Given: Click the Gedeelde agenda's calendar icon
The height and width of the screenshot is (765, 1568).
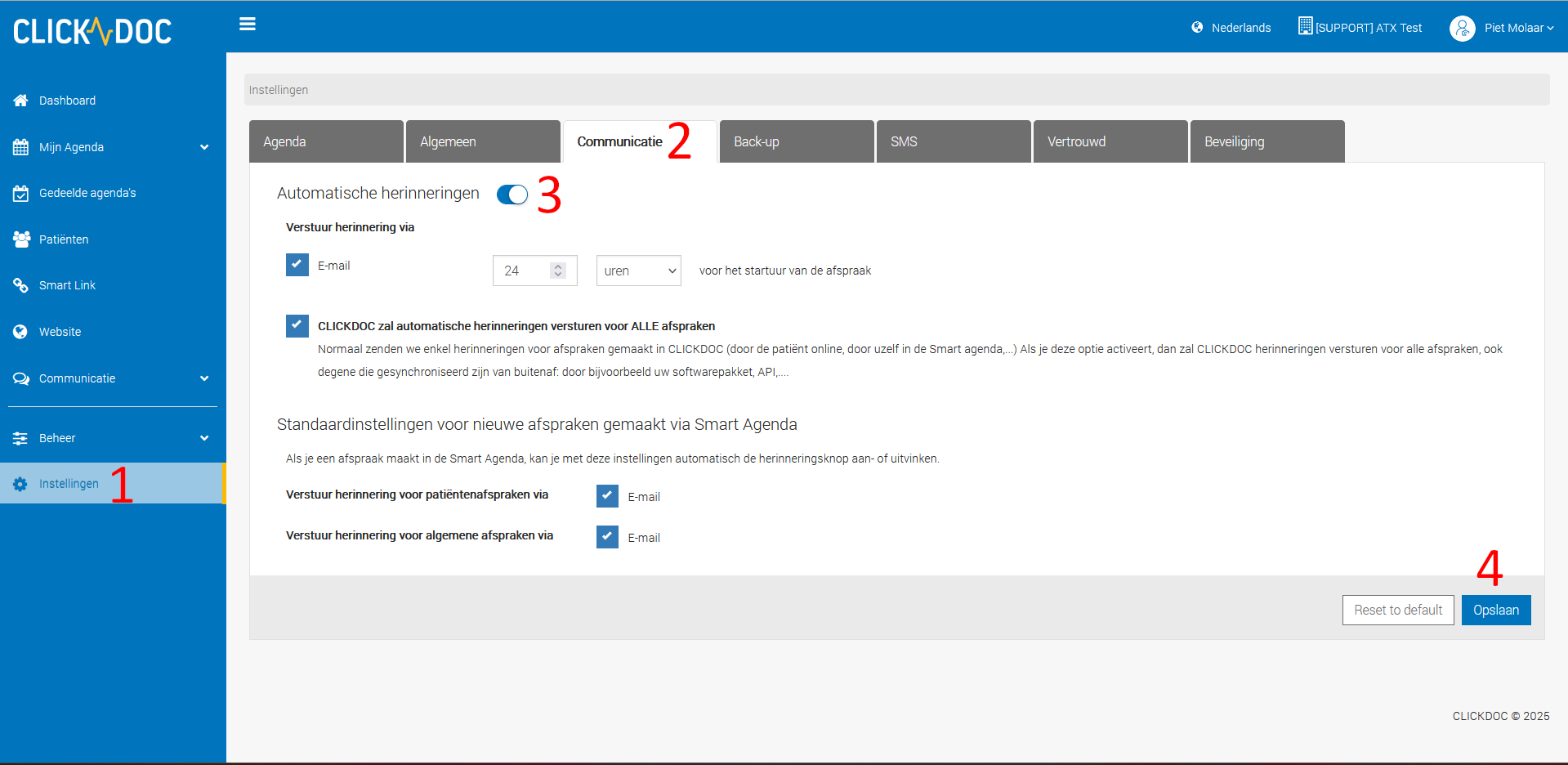Looking at the screenshot, I should click(x=21, y=194).
